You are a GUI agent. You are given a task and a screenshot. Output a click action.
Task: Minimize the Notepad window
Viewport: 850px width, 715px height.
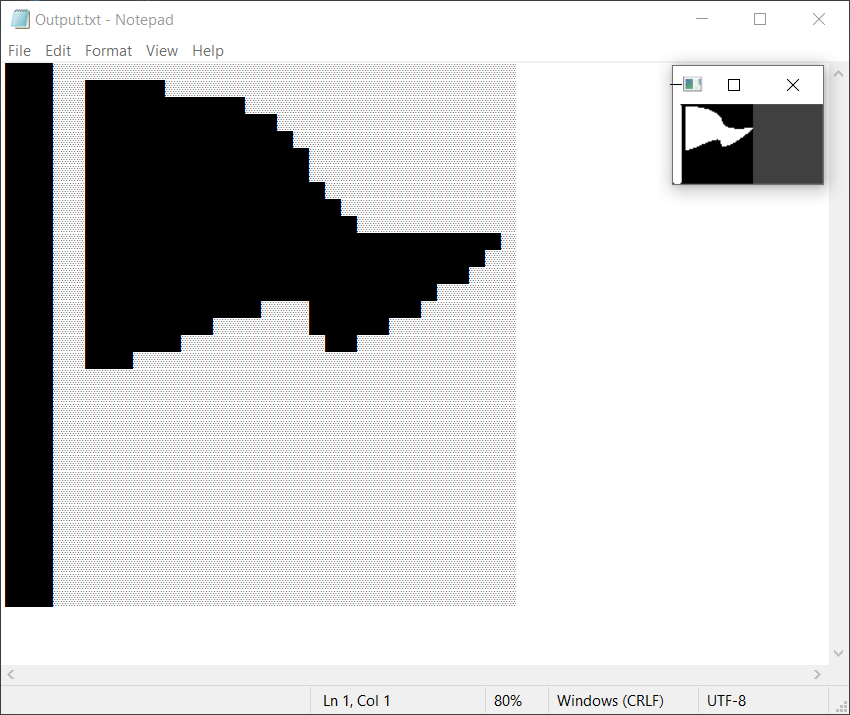[702, 19]
